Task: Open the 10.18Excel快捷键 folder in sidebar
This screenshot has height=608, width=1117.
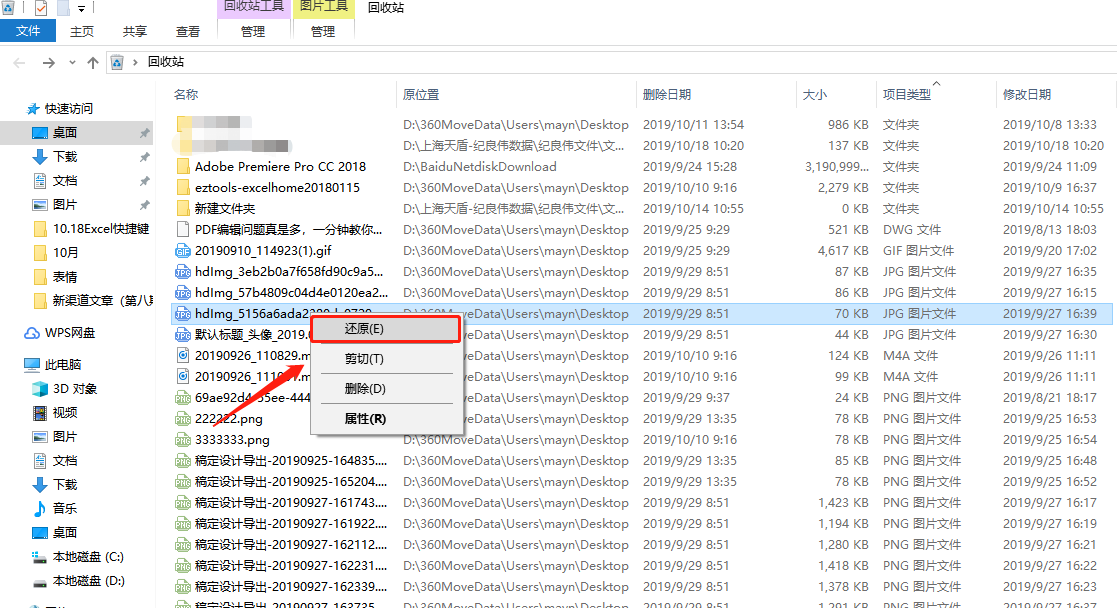Action: [x=100, y=229]
